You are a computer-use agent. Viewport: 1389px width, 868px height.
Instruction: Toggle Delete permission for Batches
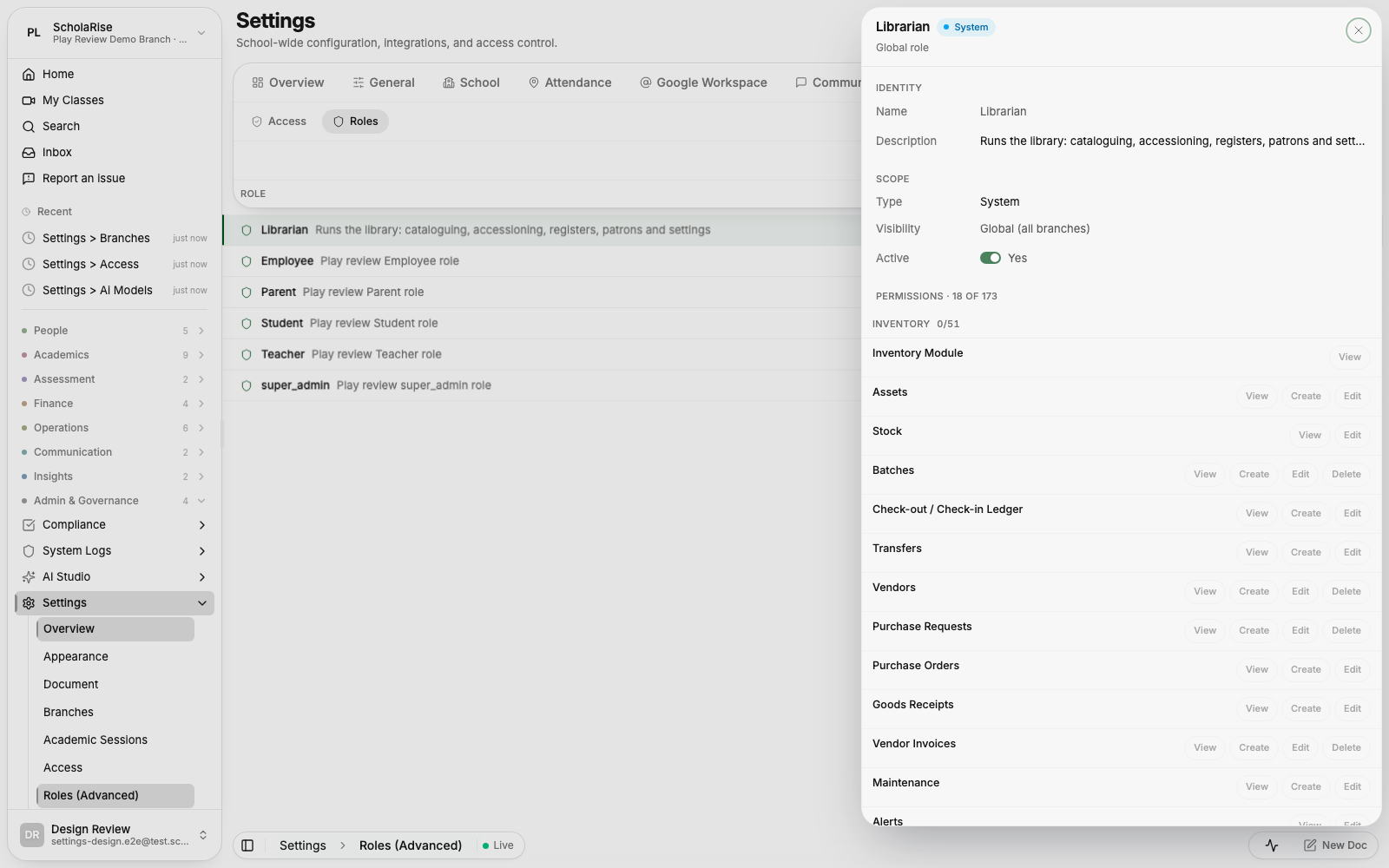tap(1346, 474)
